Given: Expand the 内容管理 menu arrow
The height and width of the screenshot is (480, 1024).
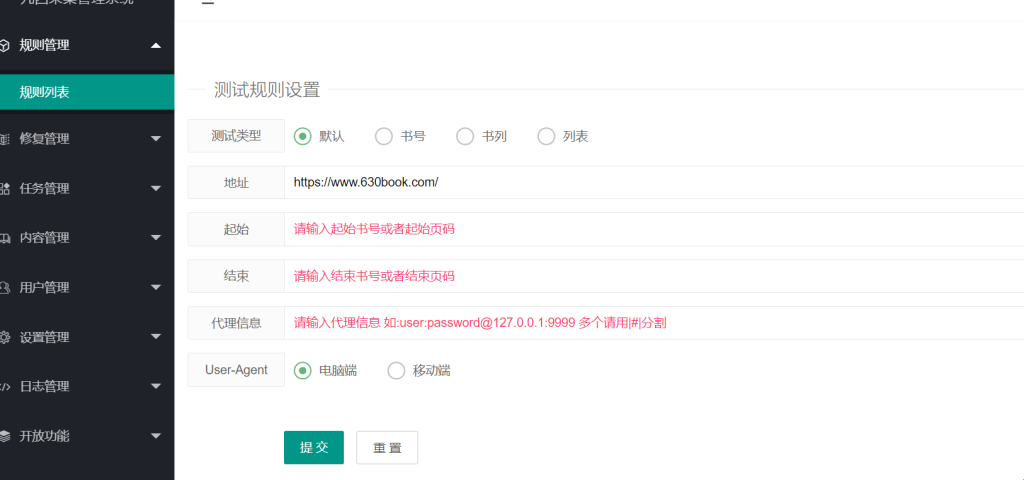Looking at the screenshot, I should 155,238.
